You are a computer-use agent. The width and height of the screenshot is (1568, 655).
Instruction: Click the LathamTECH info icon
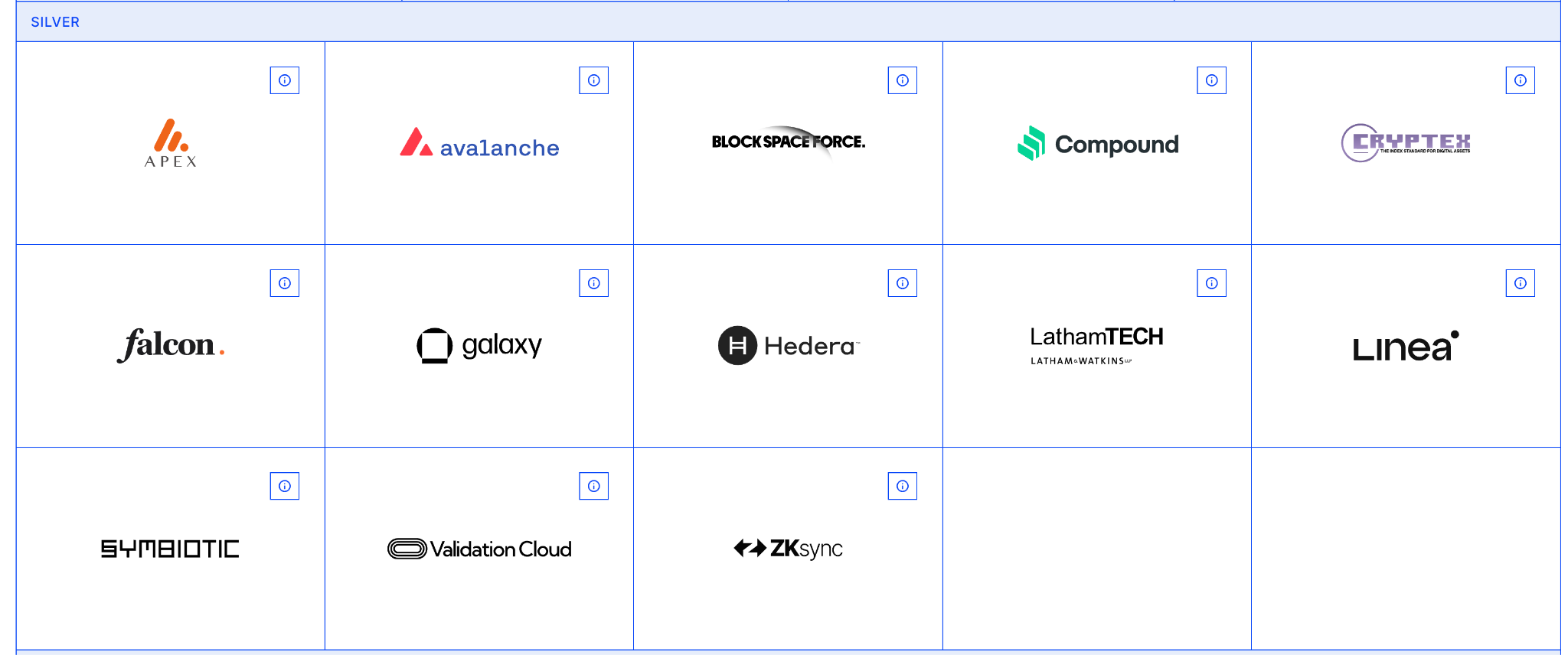point(1211,283)
